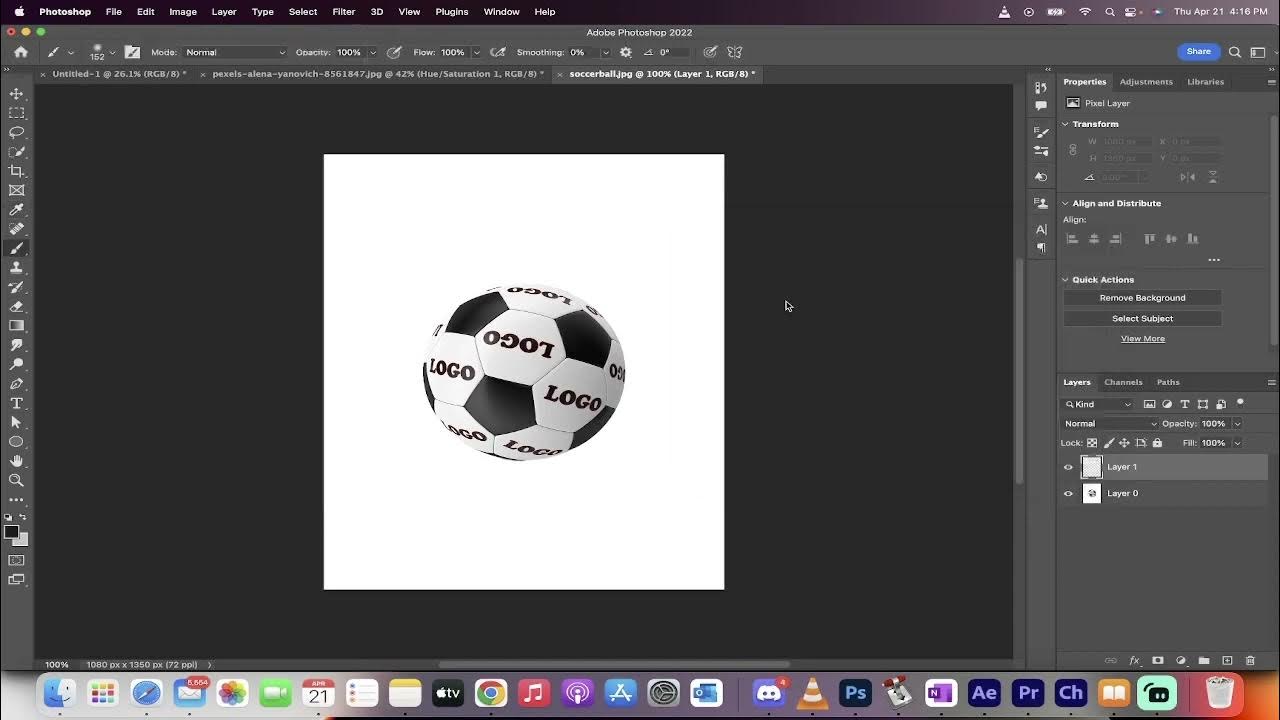
Task: Collapse the Transform section
Action: (1065, 124)
